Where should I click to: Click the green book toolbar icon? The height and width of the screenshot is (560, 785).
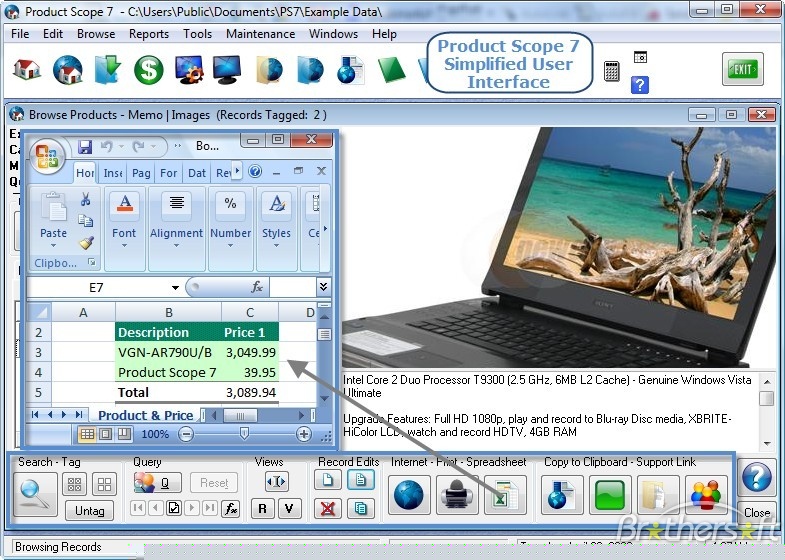[x=391, y=70]
